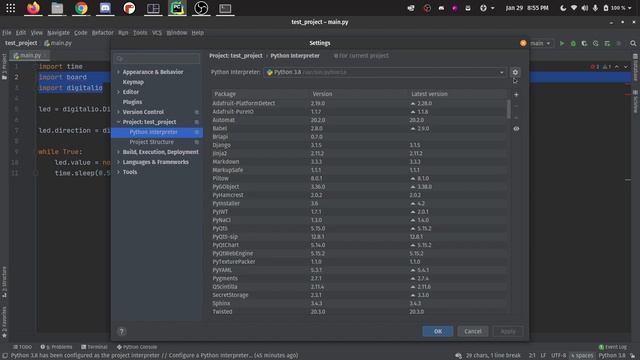Image resolution: width=640 pixels, height=360 pixels.
Task: Open the File menu
Action: (x=7, y=33)
